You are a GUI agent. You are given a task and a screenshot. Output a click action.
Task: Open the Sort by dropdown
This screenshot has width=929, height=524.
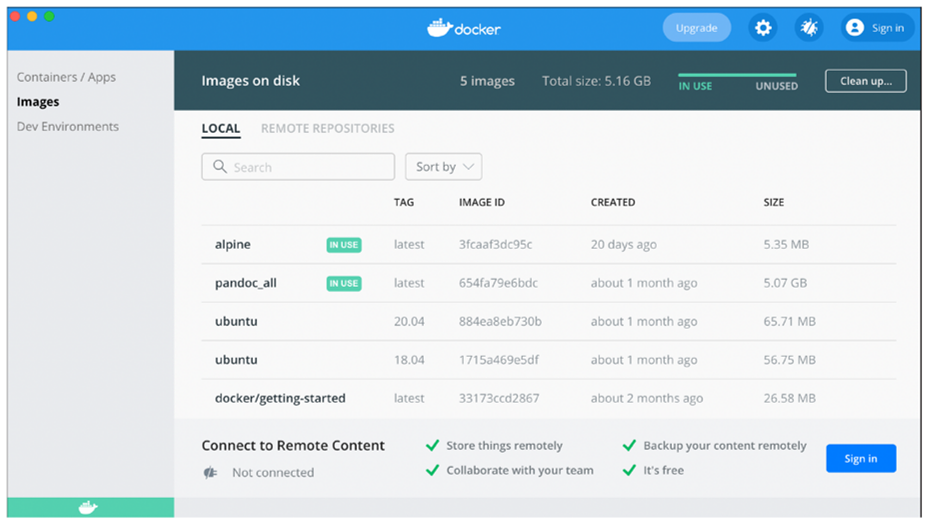click(443, 167)
